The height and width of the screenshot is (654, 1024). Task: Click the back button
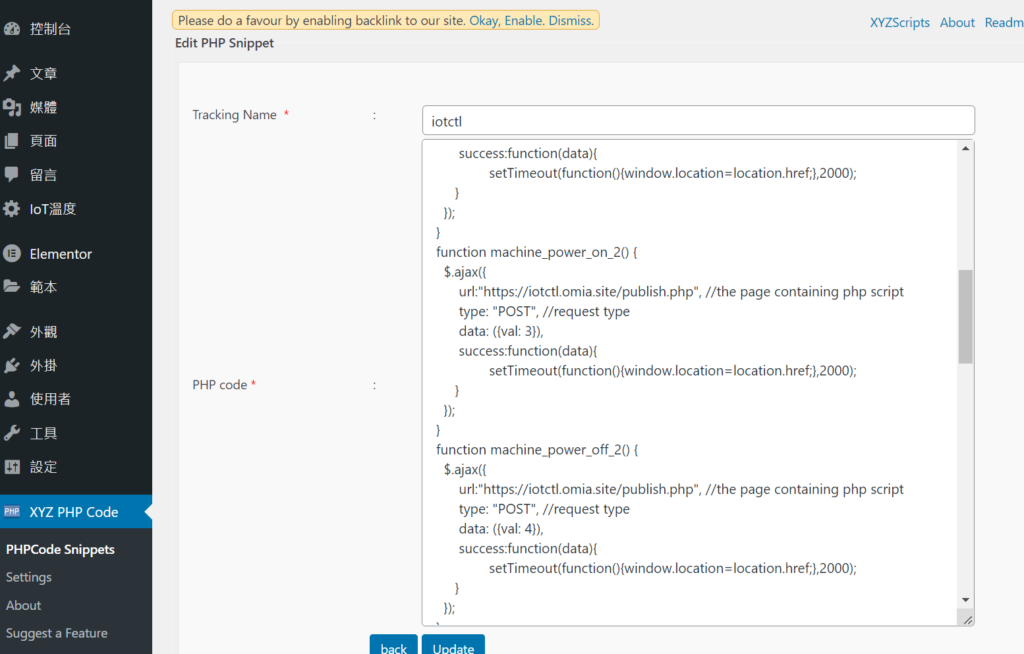(393, 647)
